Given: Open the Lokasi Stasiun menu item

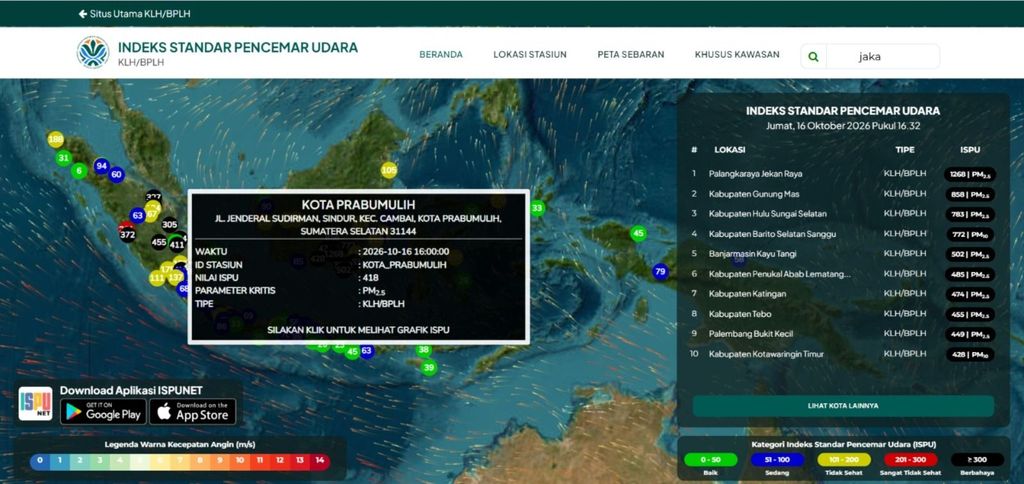Looking at the screenshot, I should pyautogui.click(x=530, y=55).
